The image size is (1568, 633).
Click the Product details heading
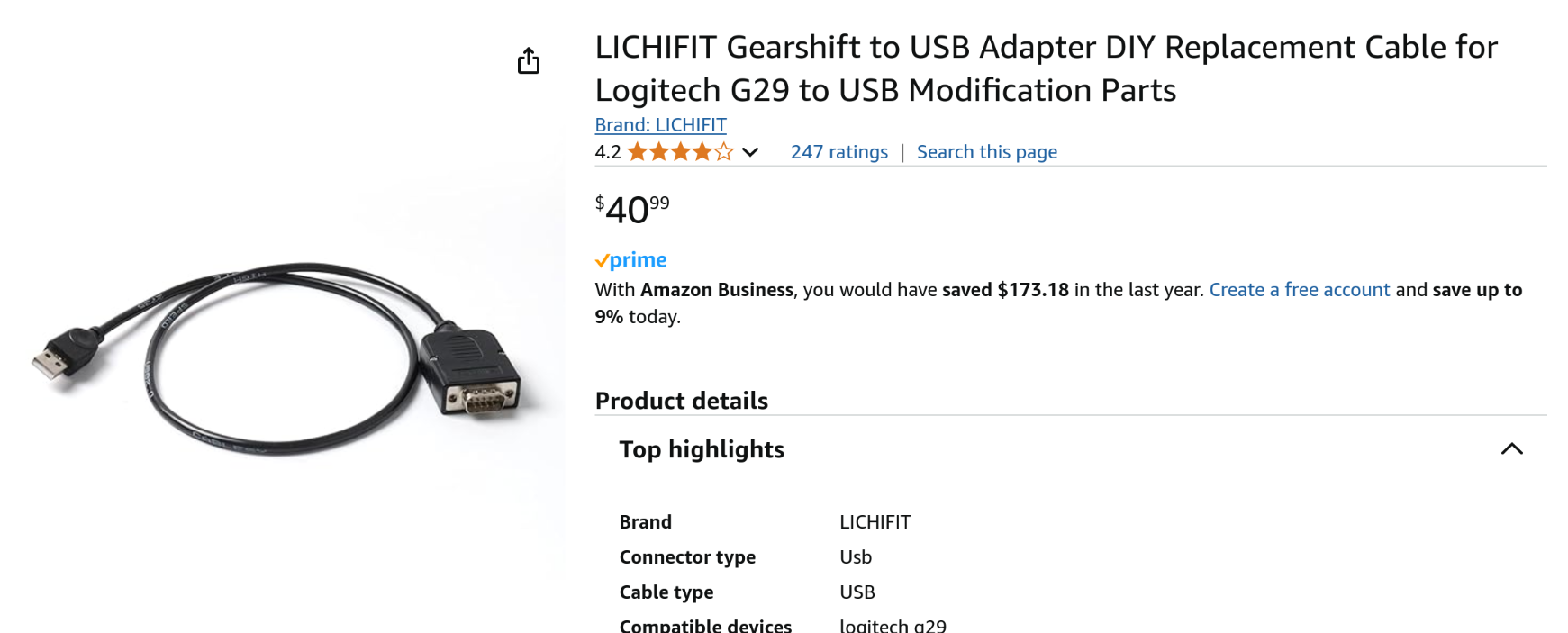[x=681, y=401]
